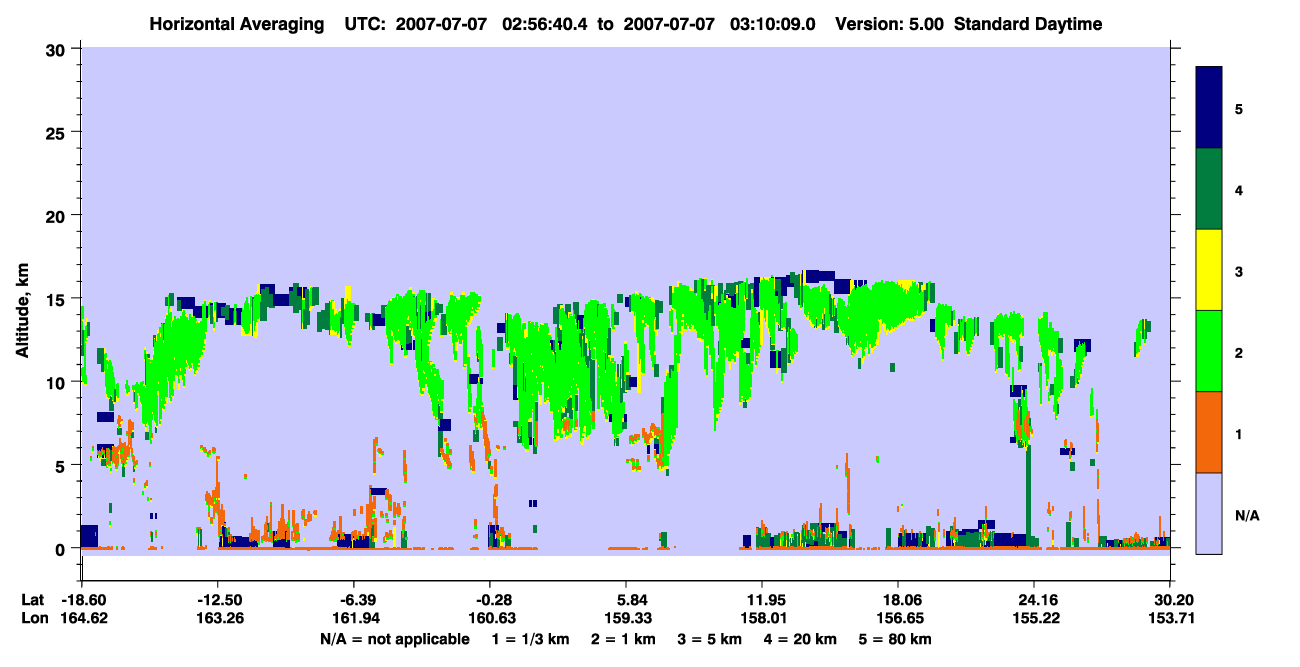This screenshot has height=667, width=1300.
Task: Click longitude value 160.63
Action: click(x=490, y=618)
